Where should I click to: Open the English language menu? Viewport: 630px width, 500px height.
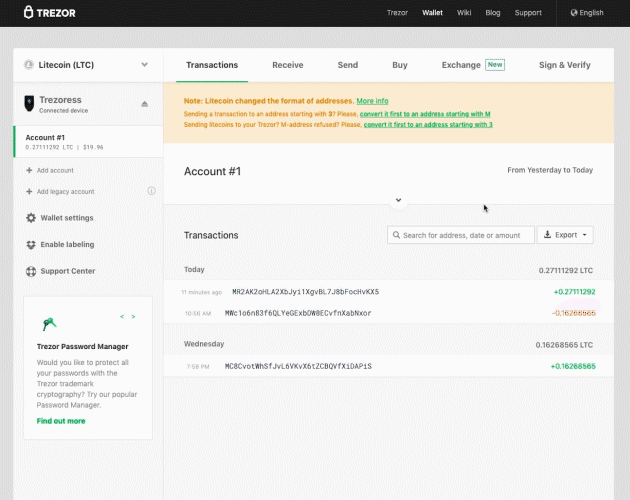(587, 12)
